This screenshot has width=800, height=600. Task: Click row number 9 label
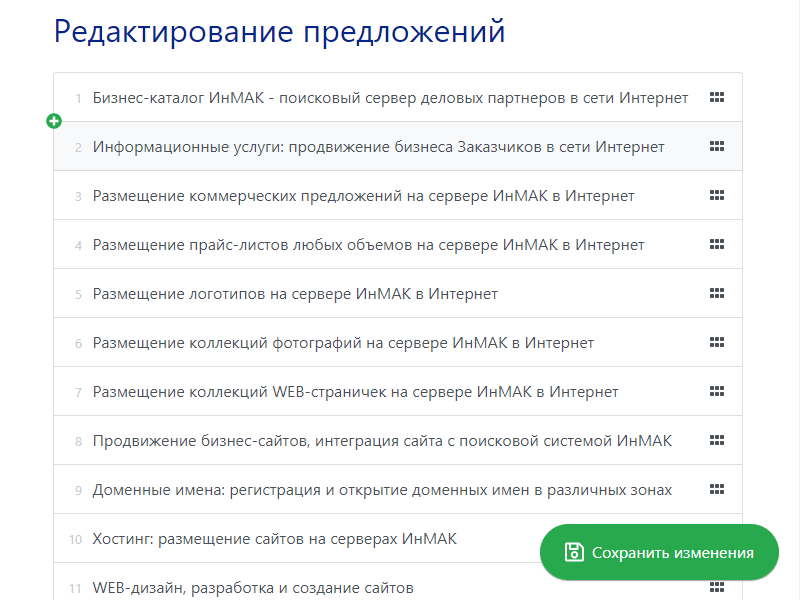78,490
